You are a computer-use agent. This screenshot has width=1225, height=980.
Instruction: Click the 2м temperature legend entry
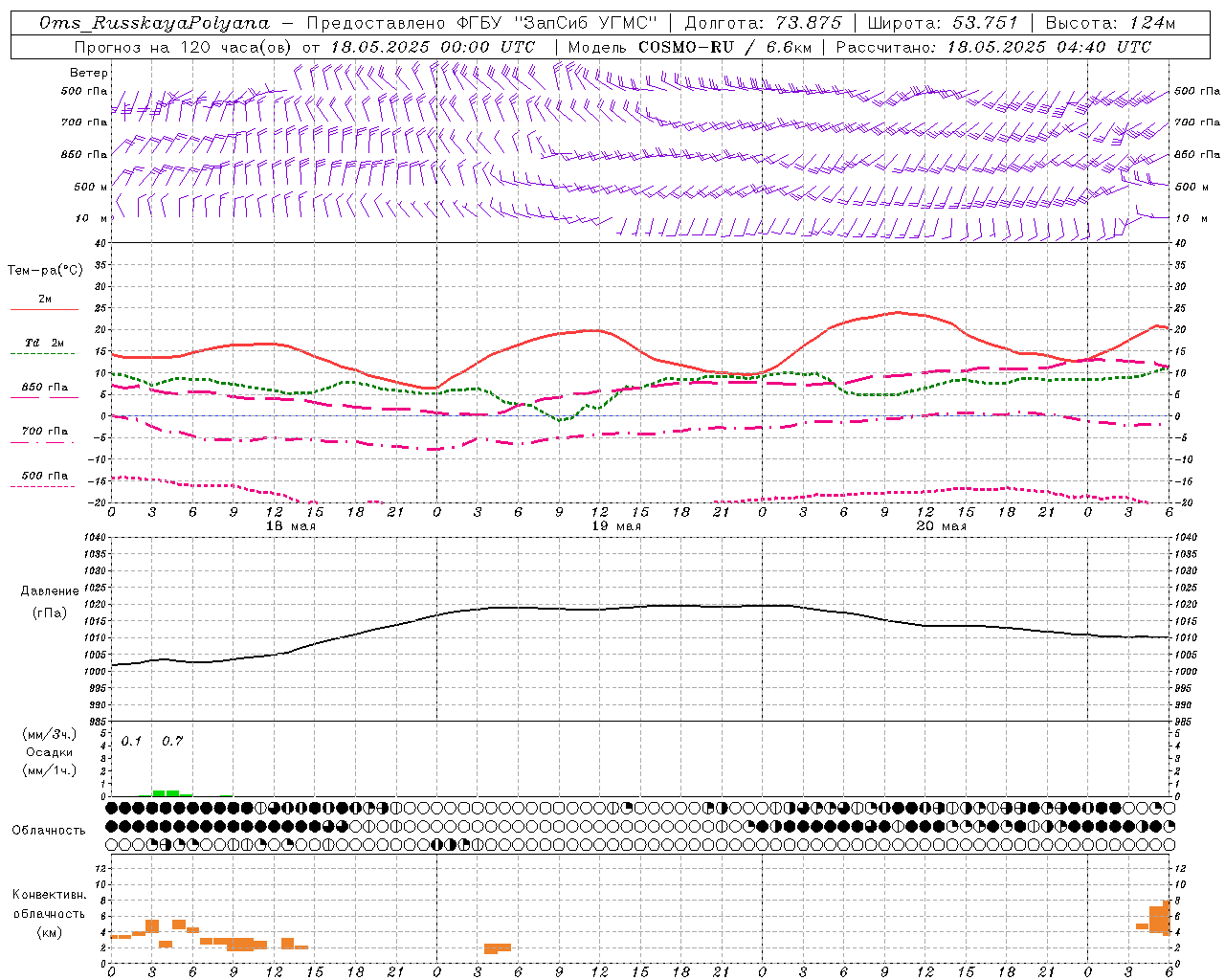click(x=45, y=300)
